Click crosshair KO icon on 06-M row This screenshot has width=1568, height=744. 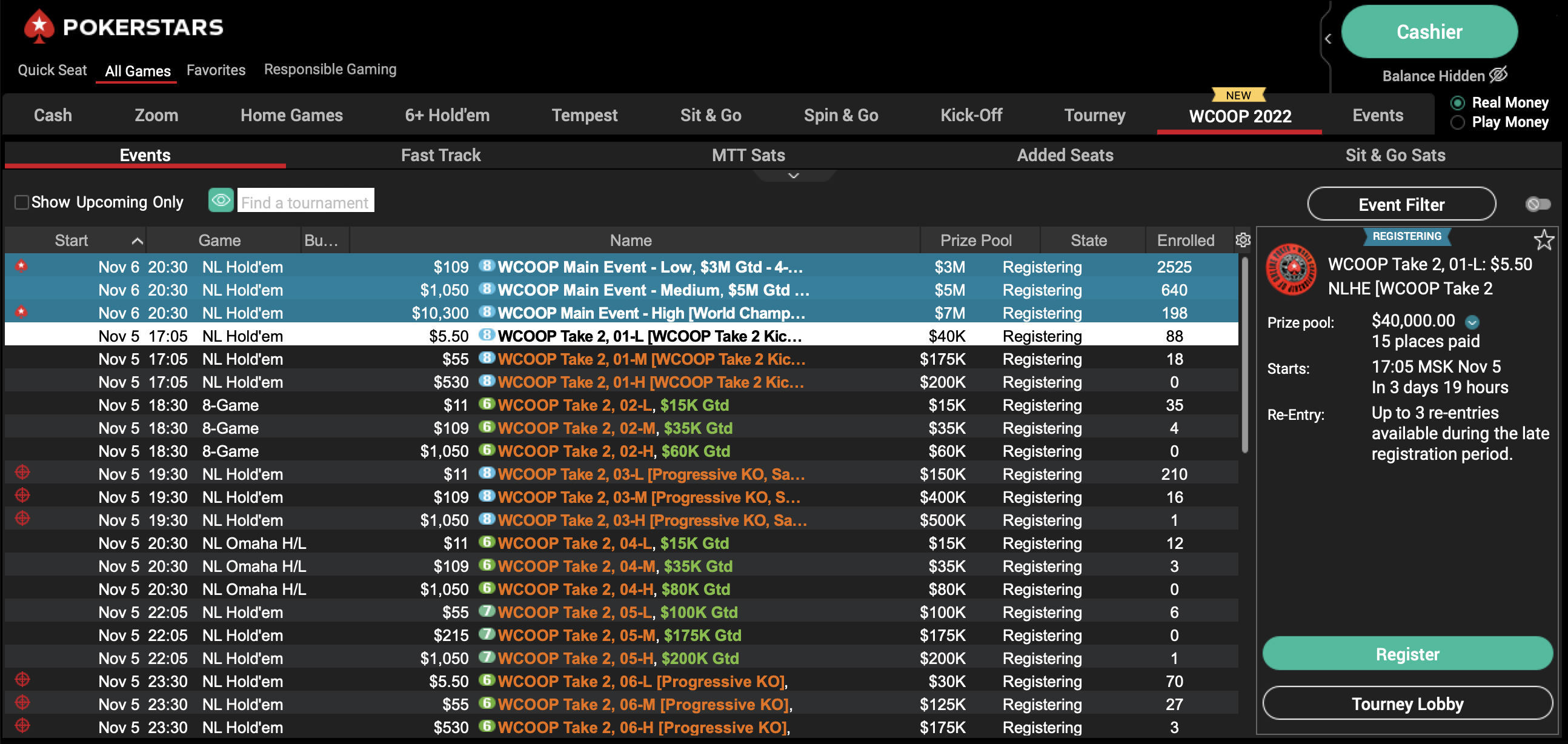(22, 702)
